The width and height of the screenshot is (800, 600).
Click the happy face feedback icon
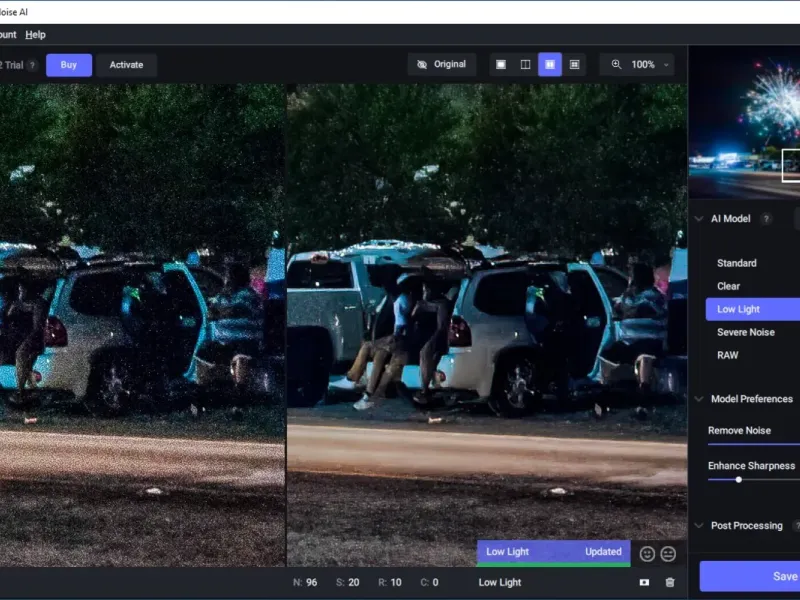coord(647,554)
